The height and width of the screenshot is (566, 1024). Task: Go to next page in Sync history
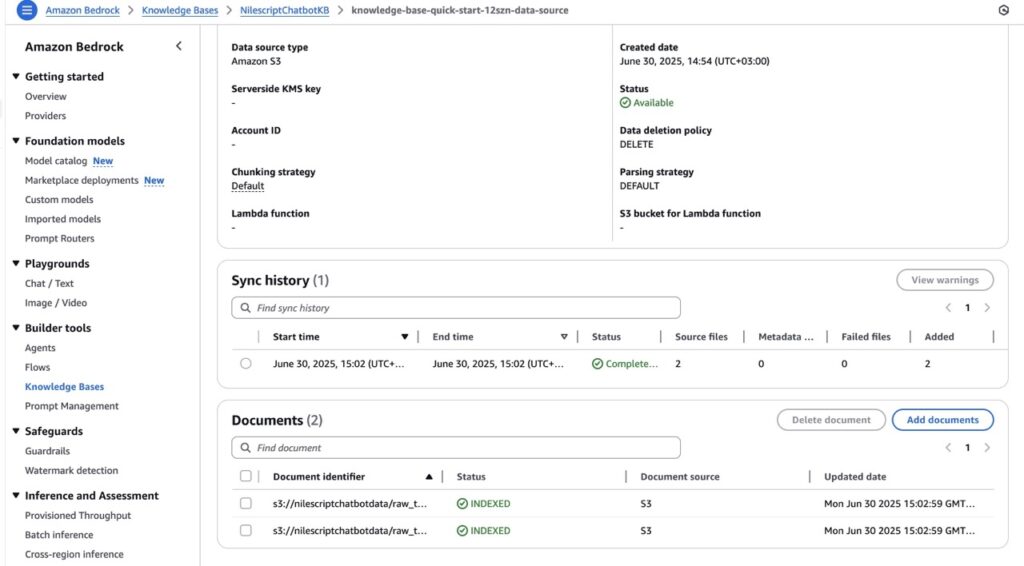(987, 308)
